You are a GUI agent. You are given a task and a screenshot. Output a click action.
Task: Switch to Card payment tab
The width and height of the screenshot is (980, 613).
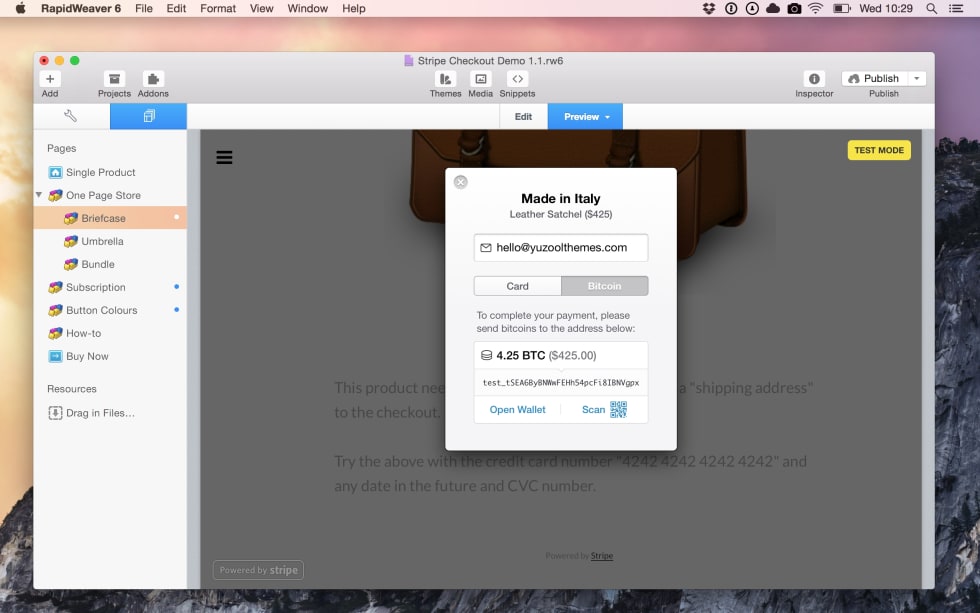[x=518, y=286]
